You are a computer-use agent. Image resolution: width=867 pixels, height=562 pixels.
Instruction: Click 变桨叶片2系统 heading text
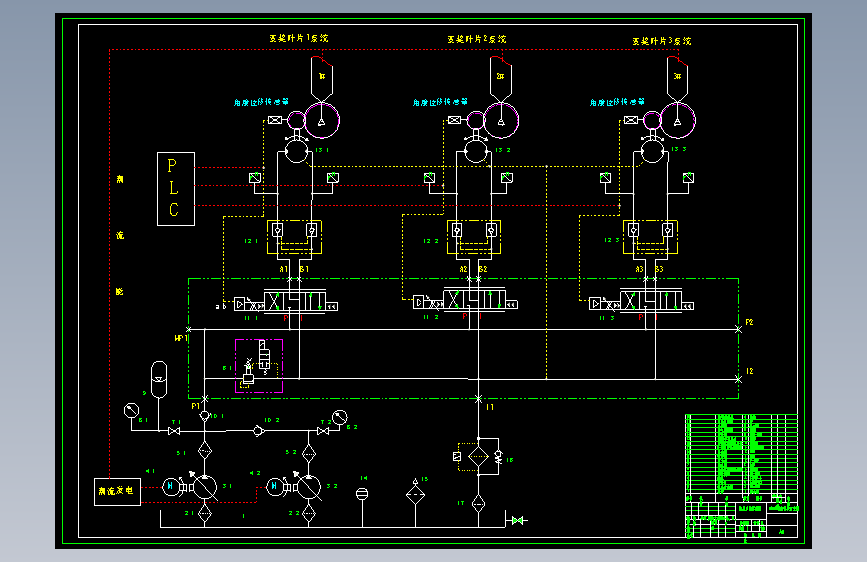(x=477, y=39)
